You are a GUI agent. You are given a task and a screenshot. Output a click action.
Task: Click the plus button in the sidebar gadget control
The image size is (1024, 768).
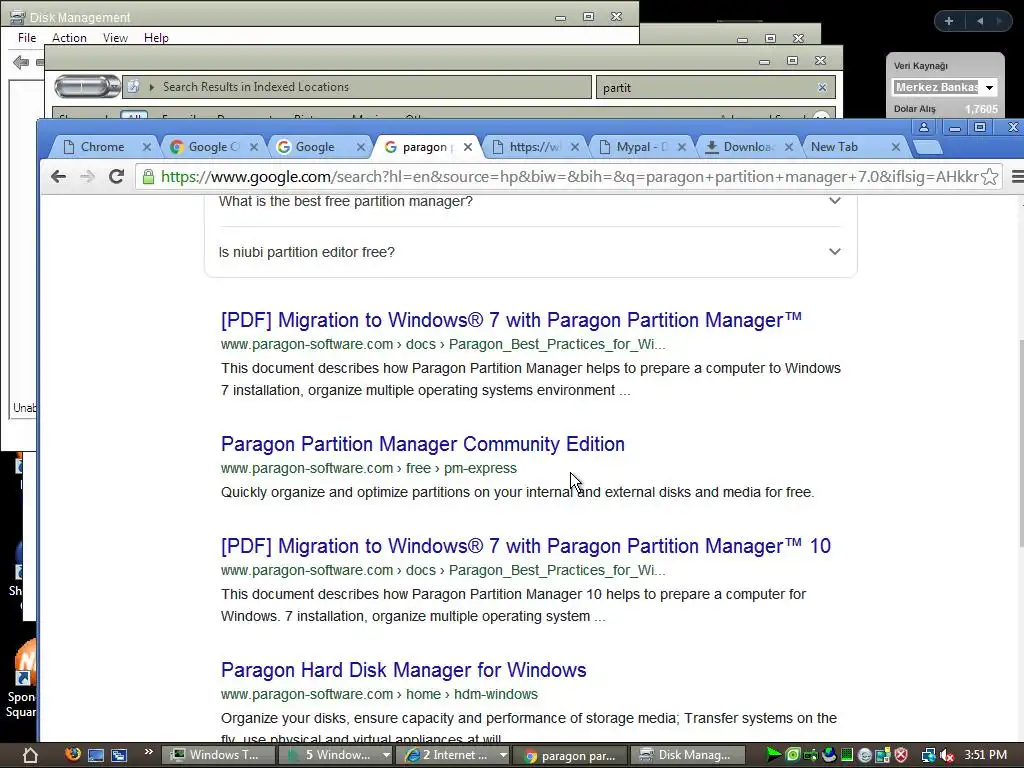click(949, 21)
